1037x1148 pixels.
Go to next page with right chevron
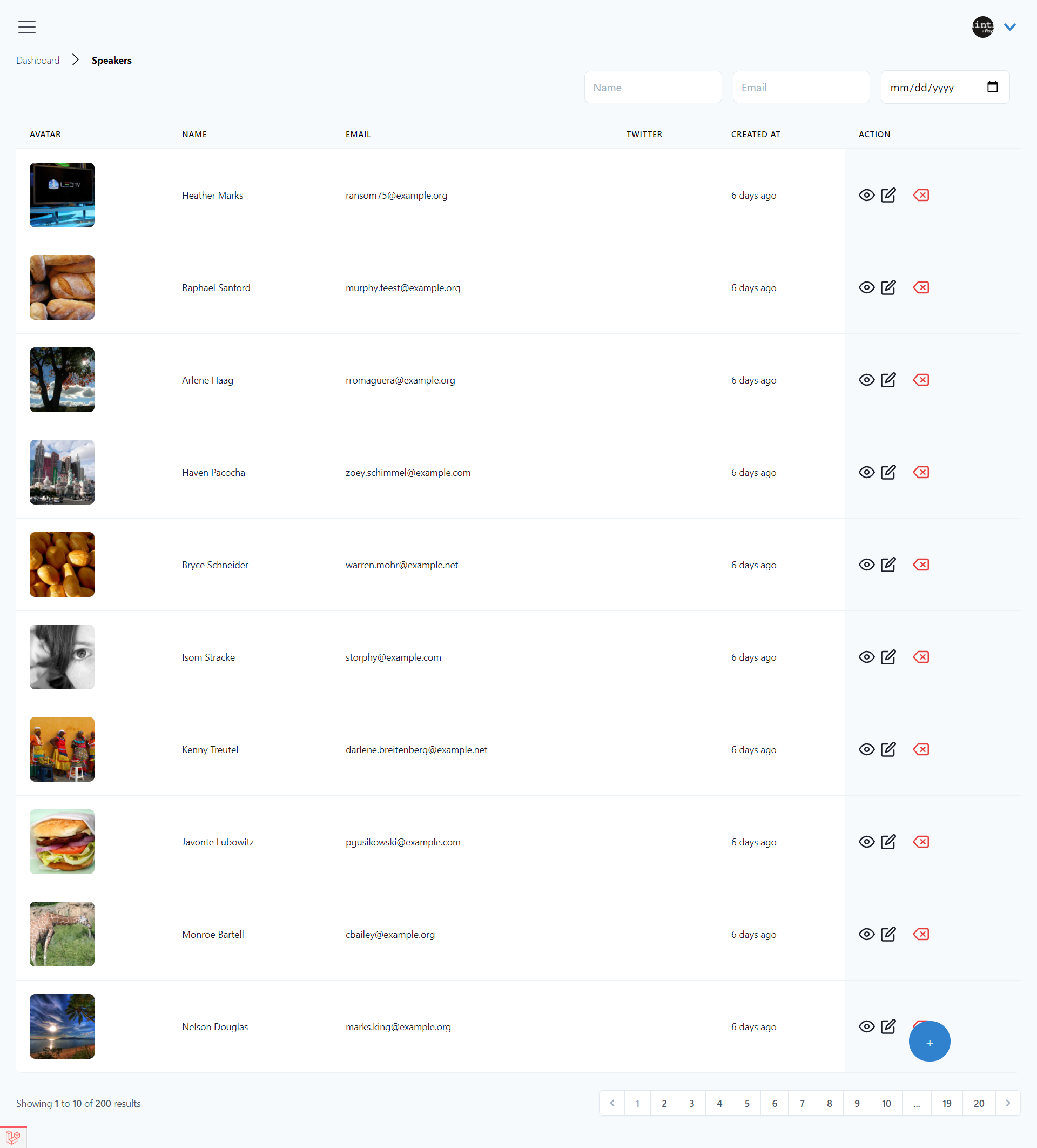click(1007, 1103)
